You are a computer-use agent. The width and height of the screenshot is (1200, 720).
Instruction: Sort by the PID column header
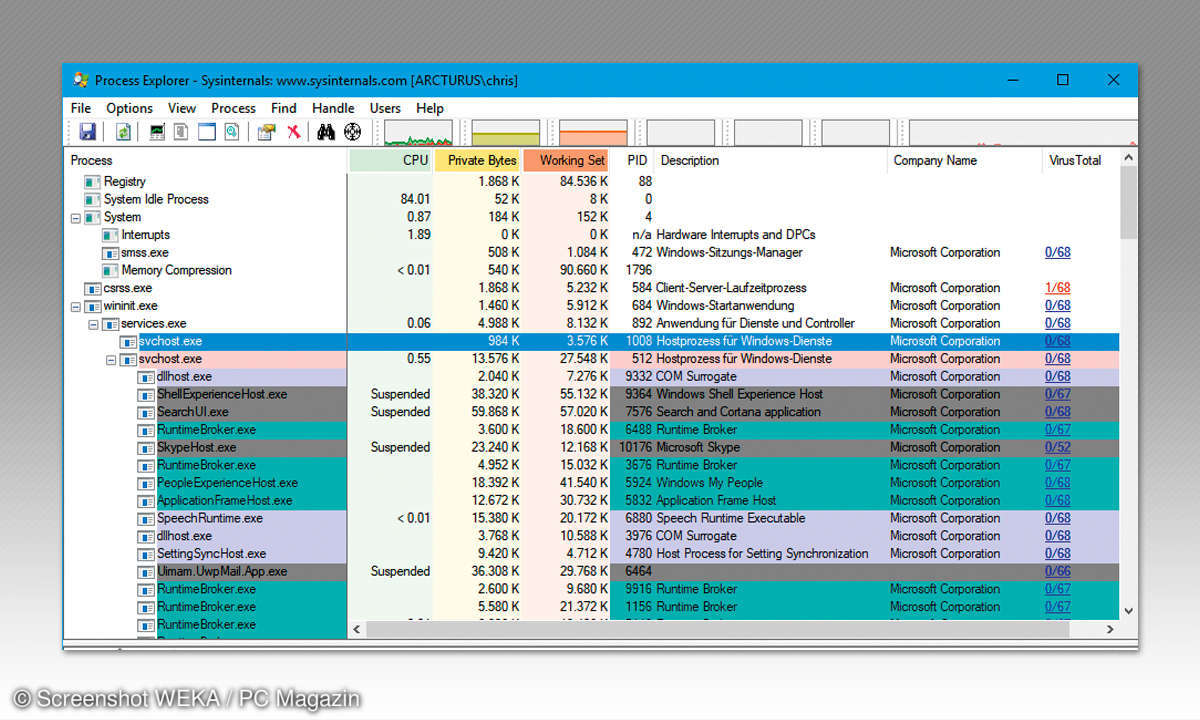[x=633, y=160]
